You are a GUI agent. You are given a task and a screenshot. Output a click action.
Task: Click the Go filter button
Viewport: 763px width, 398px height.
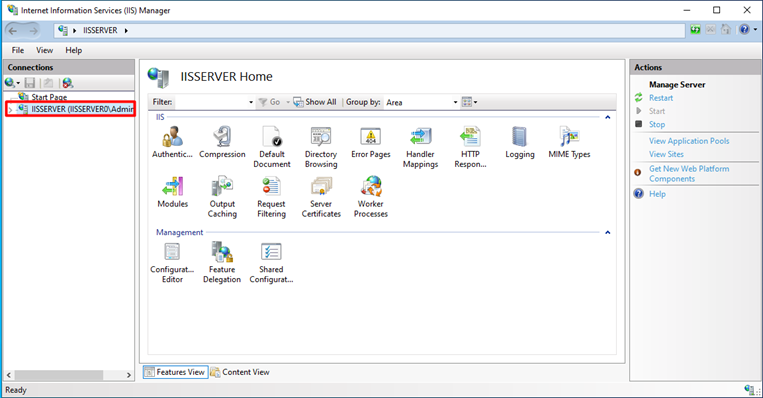270,102
